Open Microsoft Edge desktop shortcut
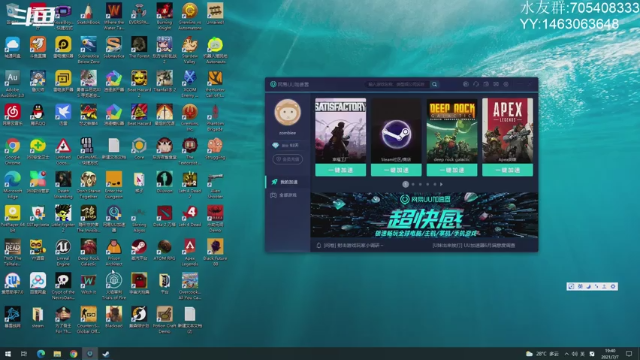The image size is (640, 360). [x=12, y=185]
